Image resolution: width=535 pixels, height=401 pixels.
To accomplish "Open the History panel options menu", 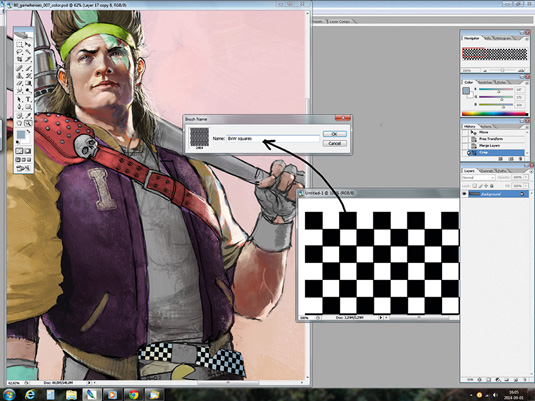I will click(526, 126).
